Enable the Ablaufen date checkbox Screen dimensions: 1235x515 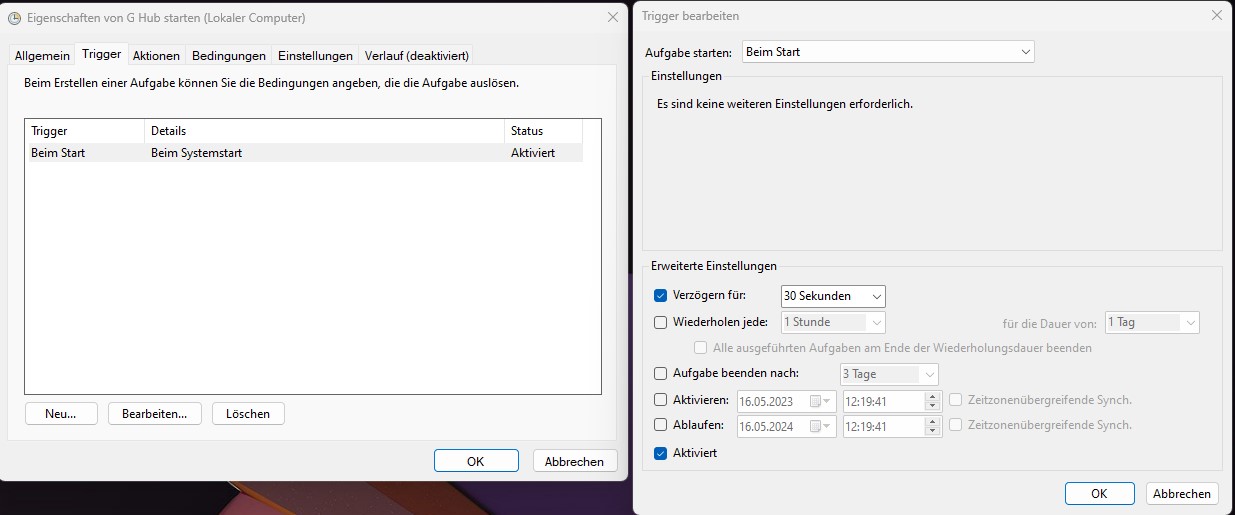point(660,425)
